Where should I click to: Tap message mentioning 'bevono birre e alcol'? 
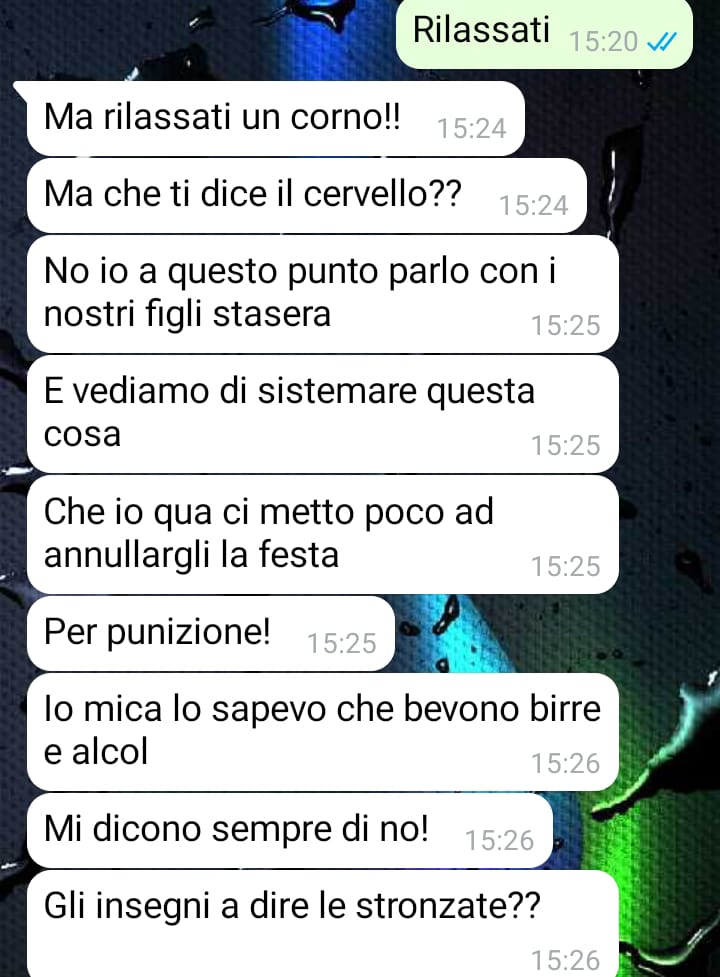(x=323, y=732)
